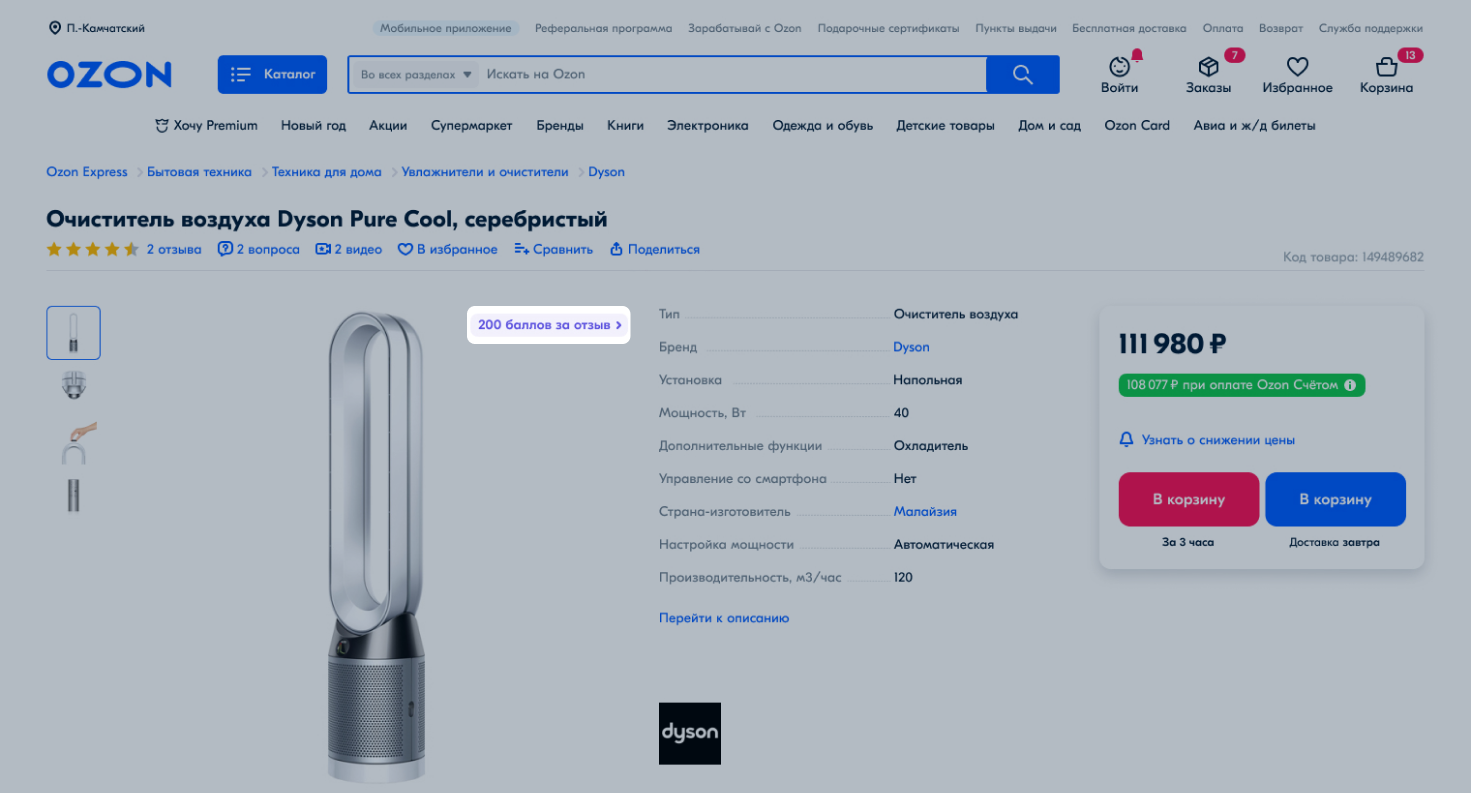Screen dimensions: 1471x794
Task: Click price '111 980 ₽'
Action: coord(1172,344)
